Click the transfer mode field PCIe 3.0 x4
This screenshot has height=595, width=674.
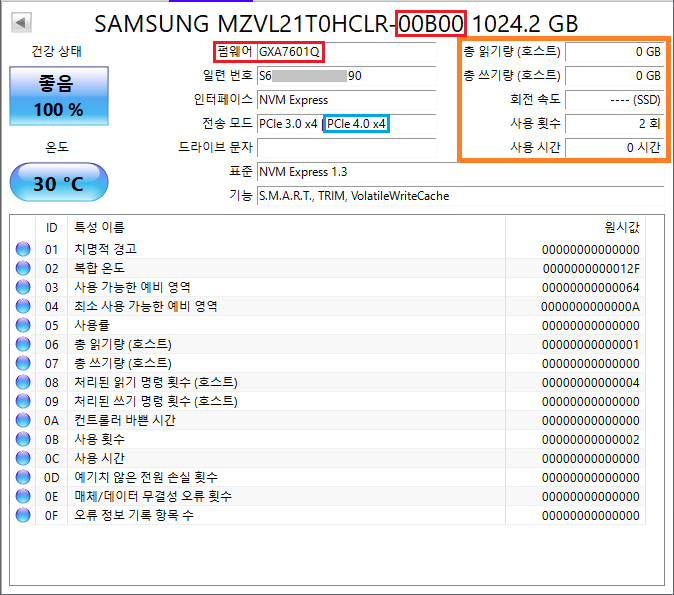346,124
